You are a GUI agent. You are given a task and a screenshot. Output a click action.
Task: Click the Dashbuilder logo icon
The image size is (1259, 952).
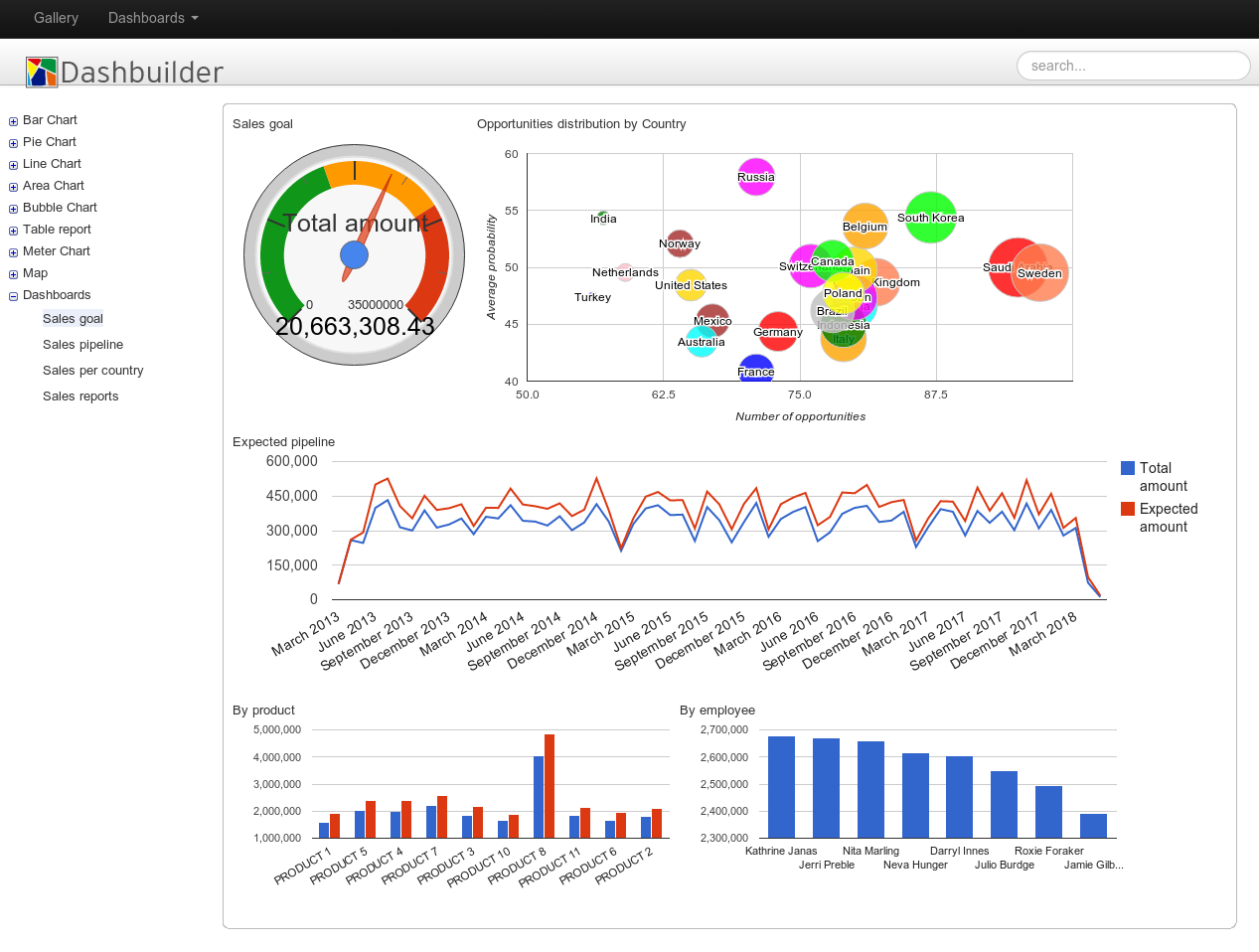point(41,72)
